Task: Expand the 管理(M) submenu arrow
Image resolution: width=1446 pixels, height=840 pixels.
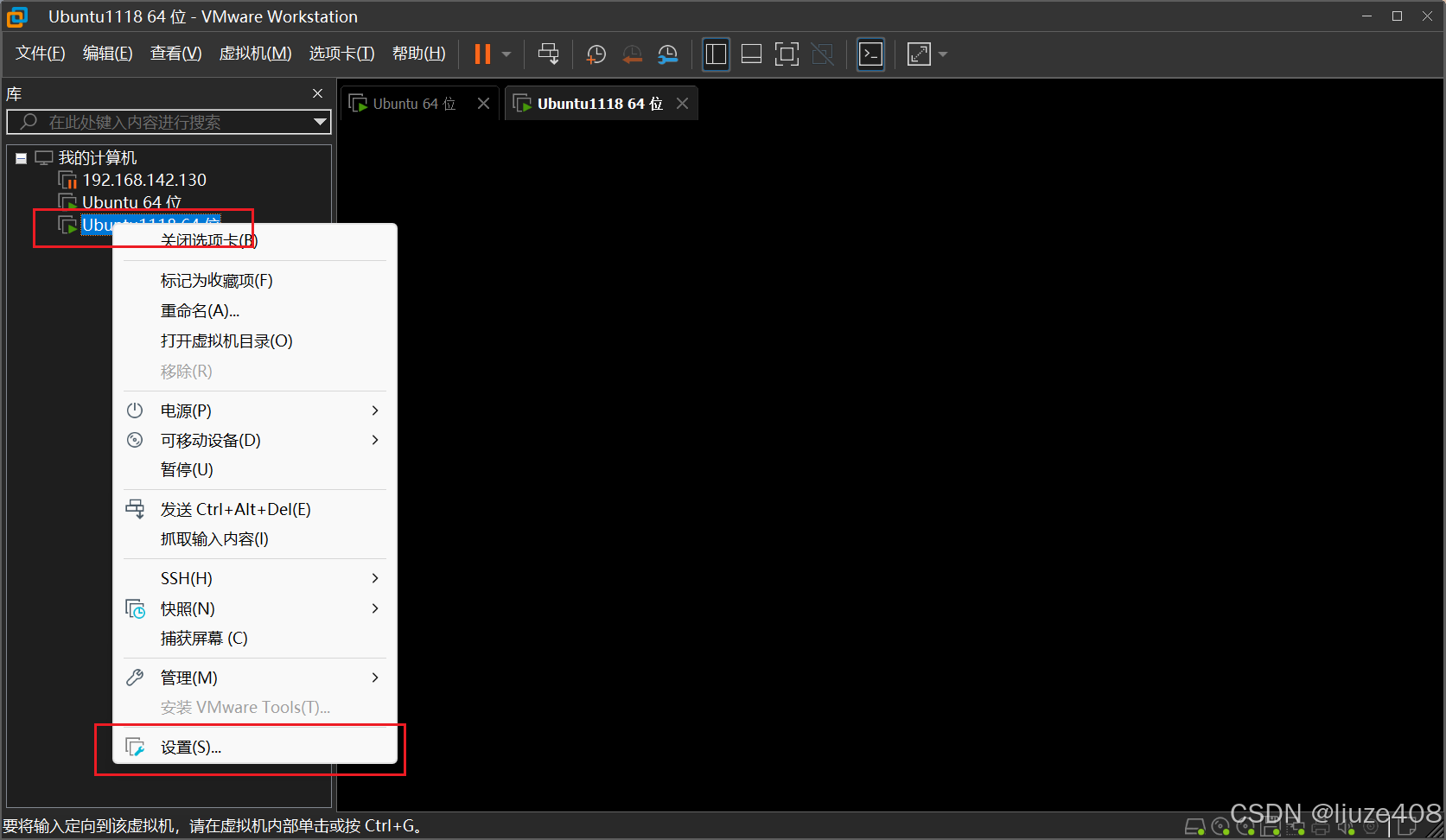Action: click(x=375, y=678)
